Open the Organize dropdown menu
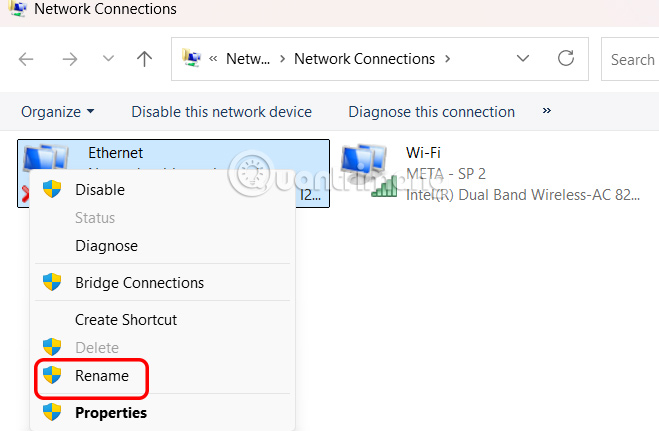Image resolution: width=659 pixels, height=431 pixels. (x=58, y=111)
